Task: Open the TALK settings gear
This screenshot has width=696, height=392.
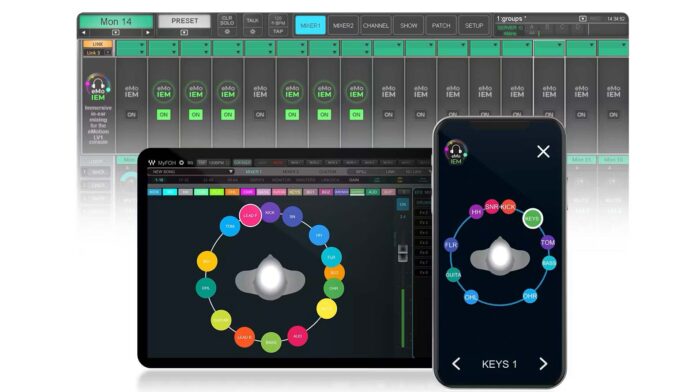Action: (x=252, y=32)
